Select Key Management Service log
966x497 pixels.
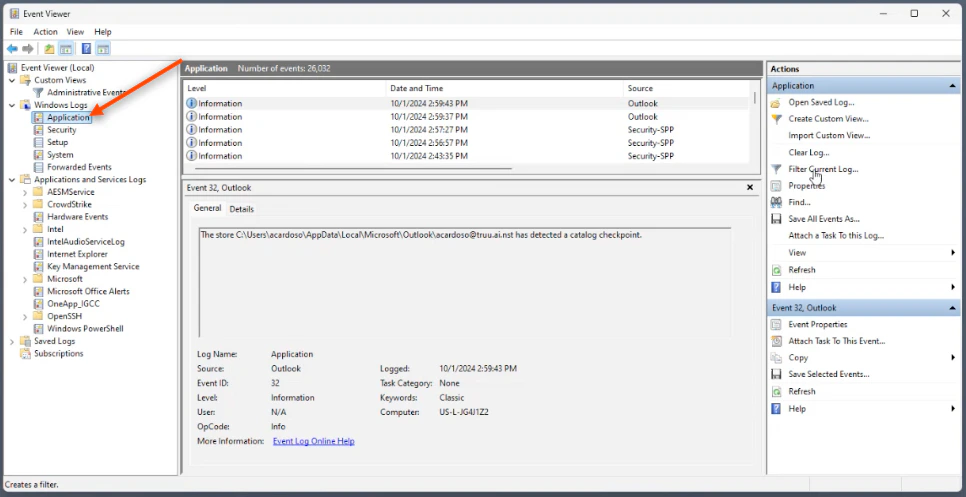[x=93, y=267]
